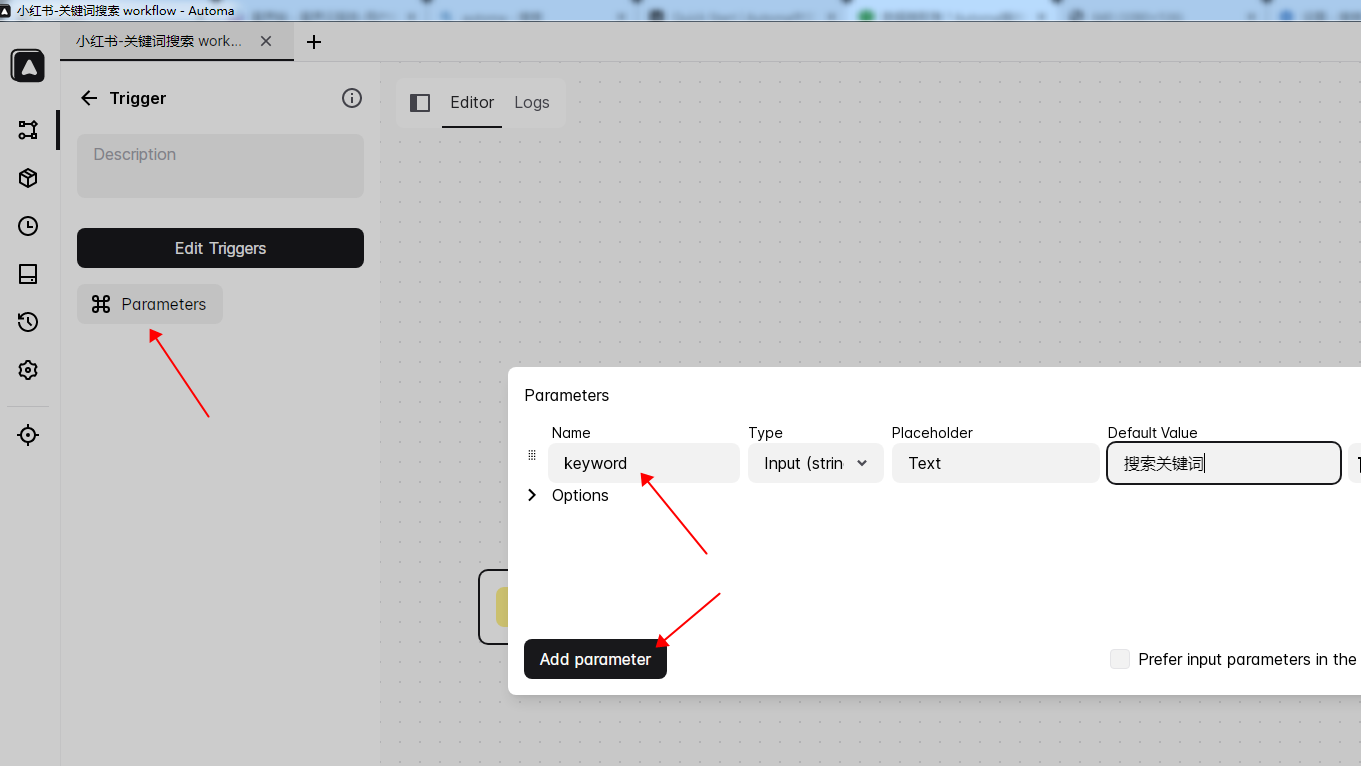
Task: Open the Parameters button
Action: pos(150,304)
